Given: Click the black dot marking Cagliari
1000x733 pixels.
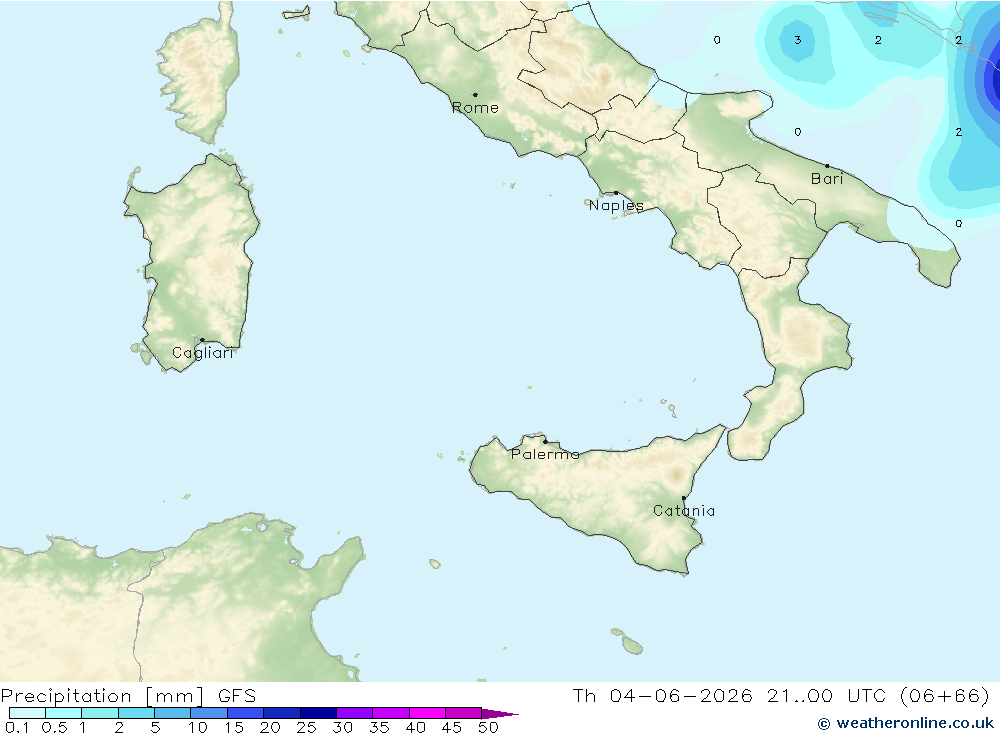Looking at the screenshot, I should [x=202, y=340].
